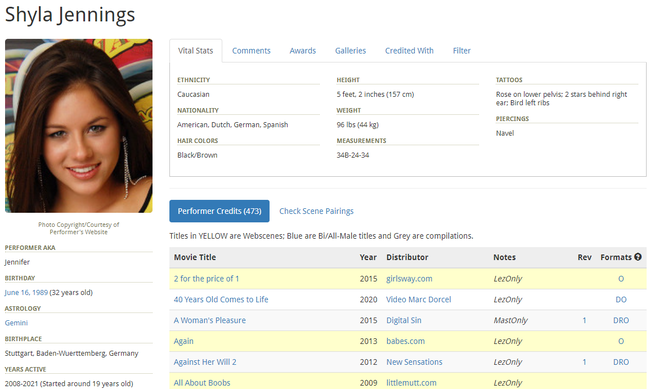Click the 'Stuttgart, Baden-Wuerttemberg, Germany' birthplace text
This screenshot has height=389, width=650.
tap(71, 353)
